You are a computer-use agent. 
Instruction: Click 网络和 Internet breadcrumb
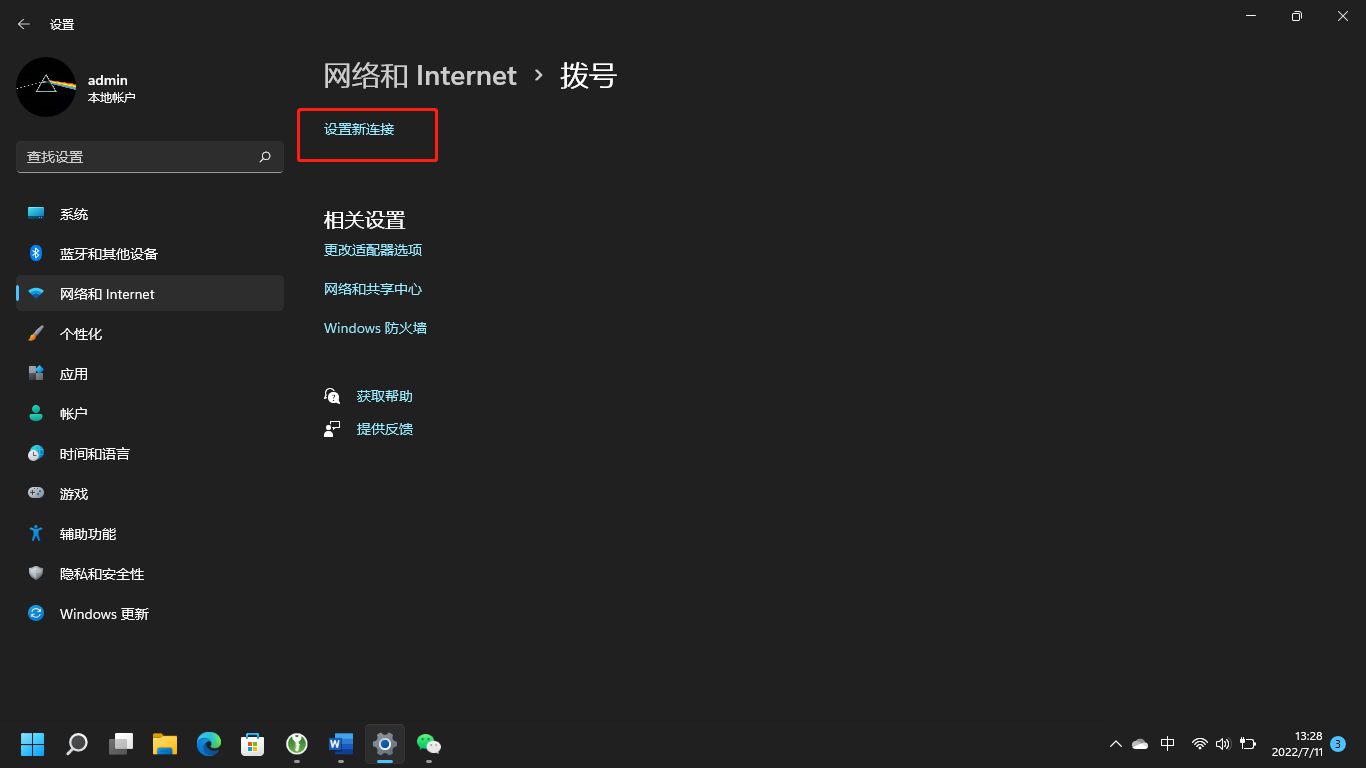point(420,76)
